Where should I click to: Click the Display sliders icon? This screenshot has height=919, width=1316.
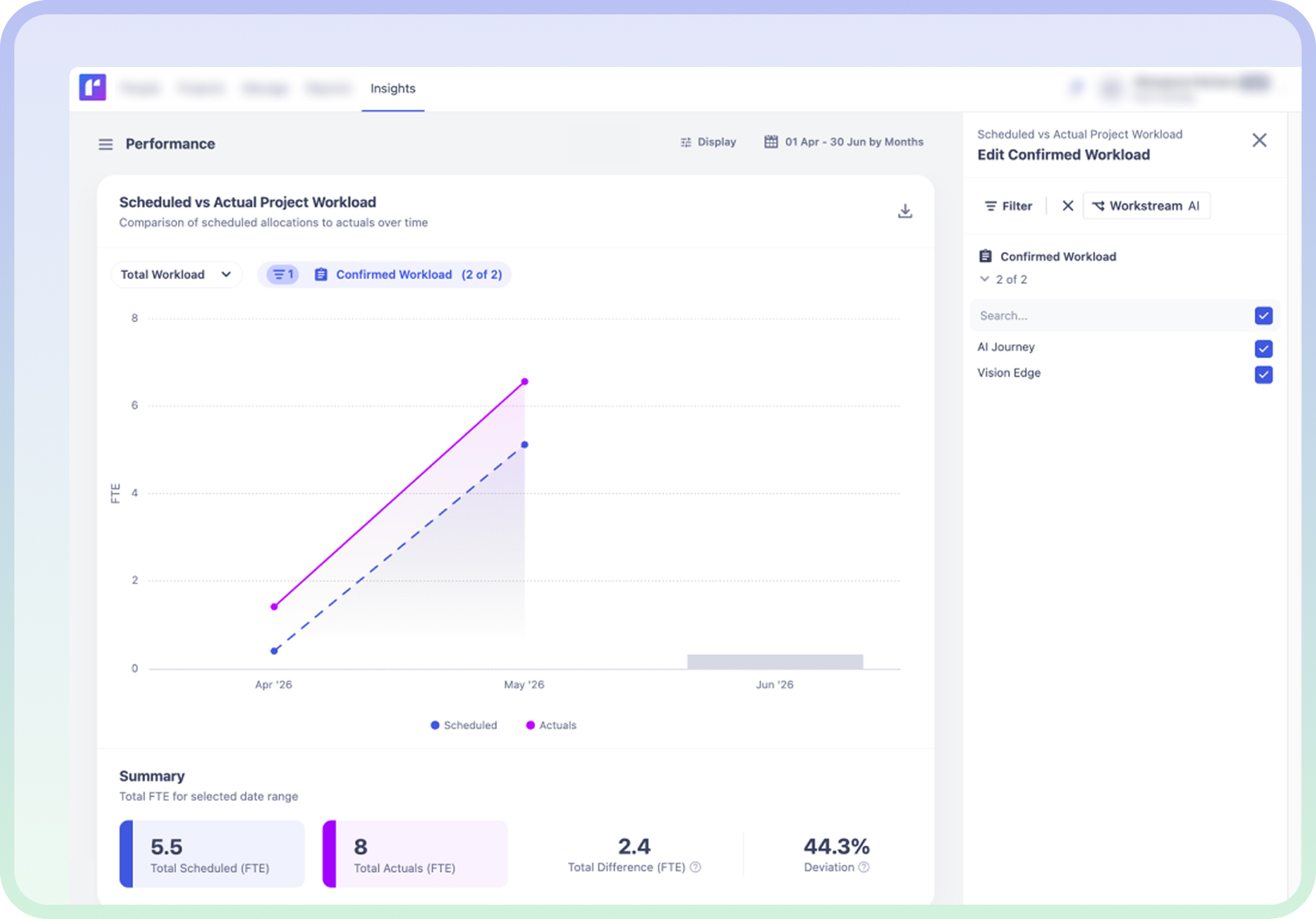click(686, 142)
